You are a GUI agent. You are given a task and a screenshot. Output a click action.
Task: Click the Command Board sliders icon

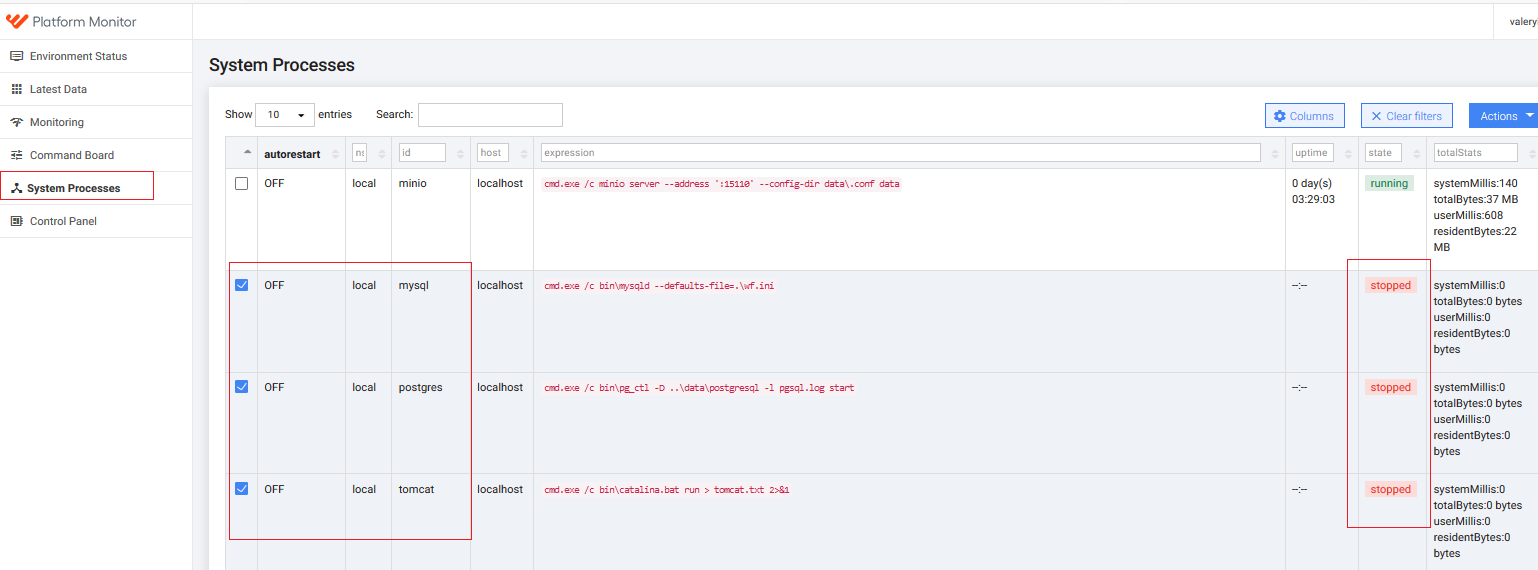[17, 155]
